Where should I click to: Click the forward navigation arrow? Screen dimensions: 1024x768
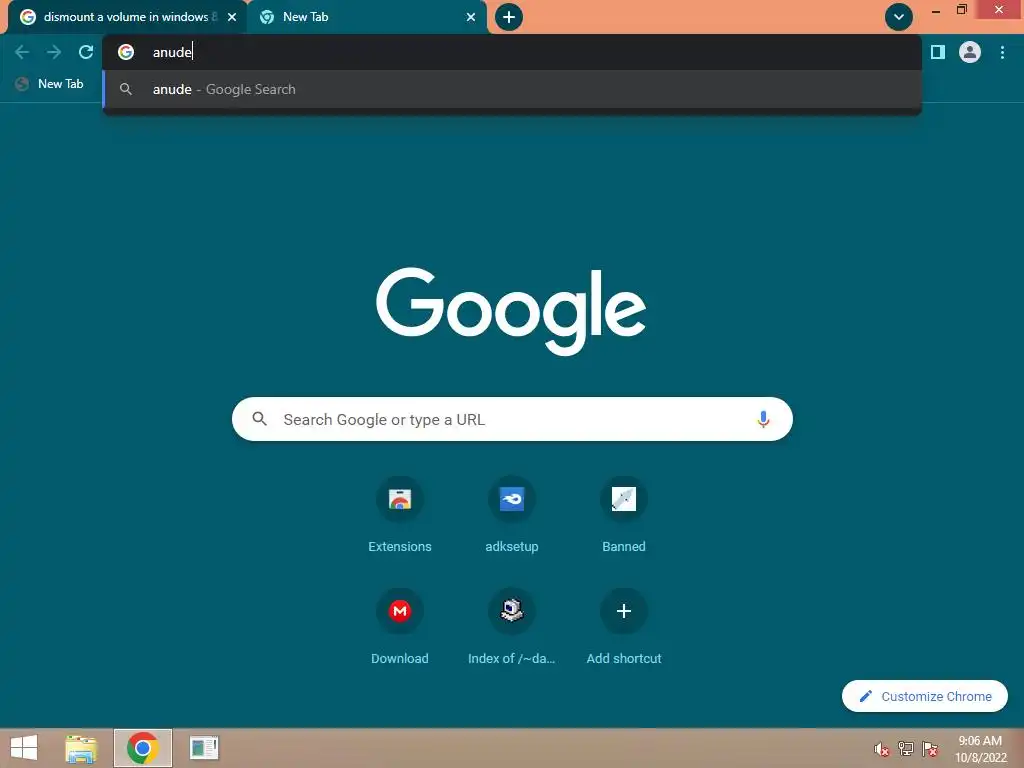pos(54,52)
